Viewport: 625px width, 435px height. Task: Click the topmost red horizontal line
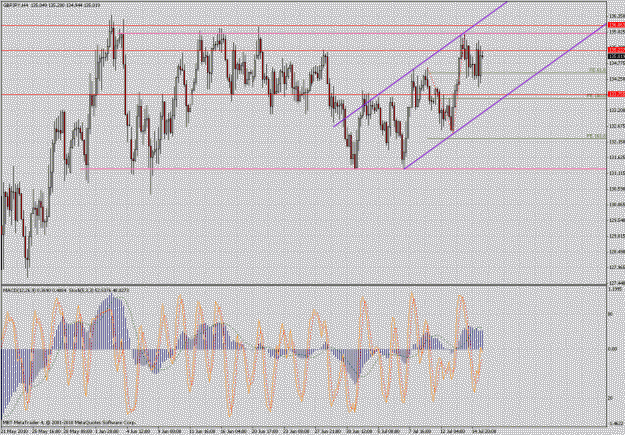(x=303, y=26)
